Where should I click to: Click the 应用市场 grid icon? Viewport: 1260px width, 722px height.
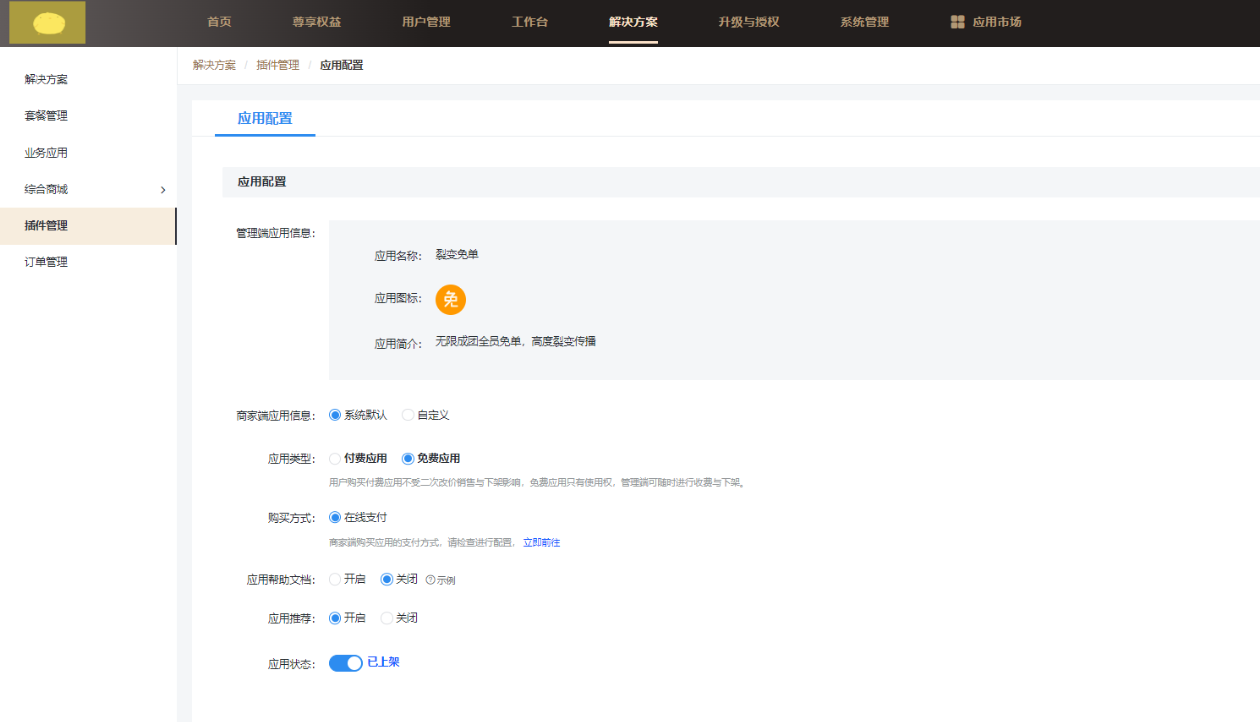click(957, 22)
